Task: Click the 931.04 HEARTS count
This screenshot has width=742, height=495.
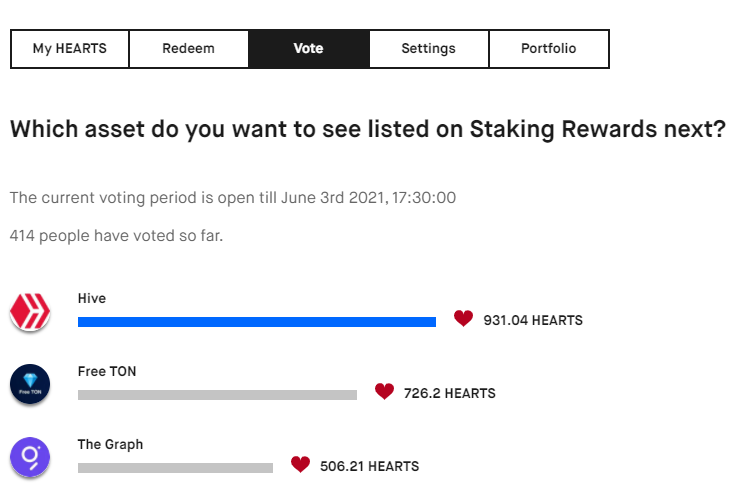Action: click(533, 320)
